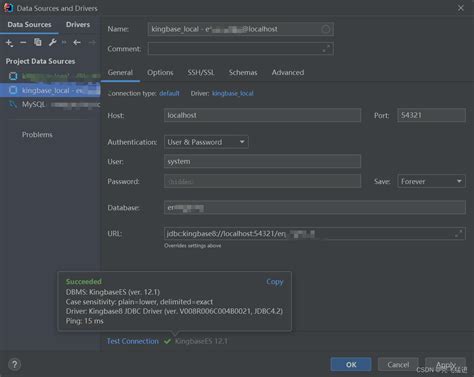Switch to the Drivers tab
The width and height of the screenshot is (474, 377).
pos(78,25)
